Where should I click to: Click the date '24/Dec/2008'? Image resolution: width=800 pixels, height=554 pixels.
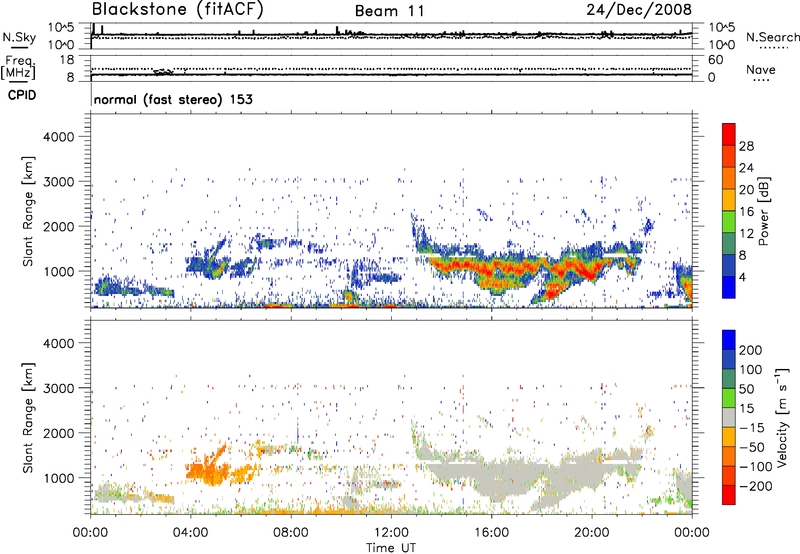click(639, 9)
